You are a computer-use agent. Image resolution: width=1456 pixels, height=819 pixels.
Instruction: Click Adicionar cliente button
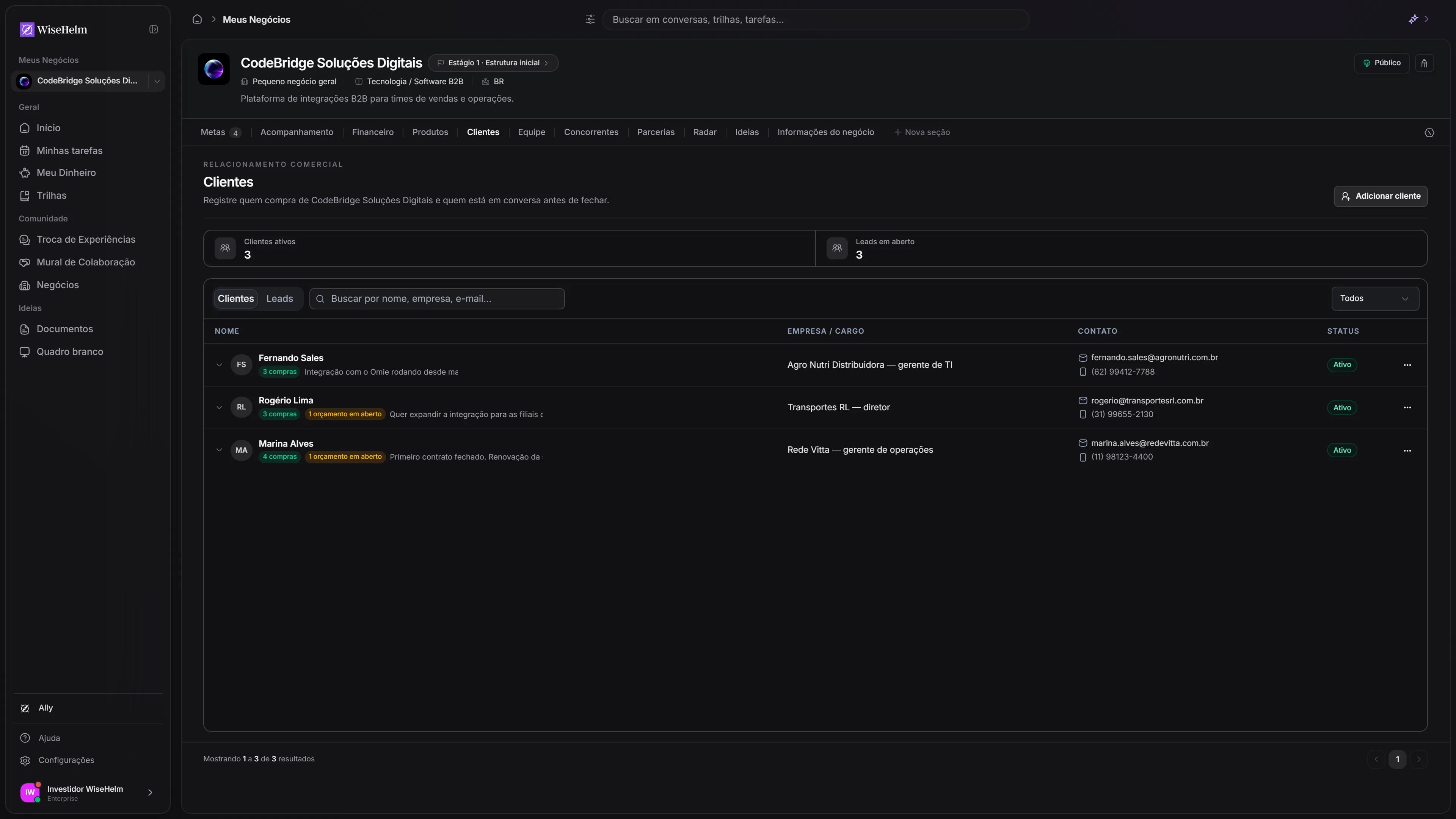pos(1380,196)
